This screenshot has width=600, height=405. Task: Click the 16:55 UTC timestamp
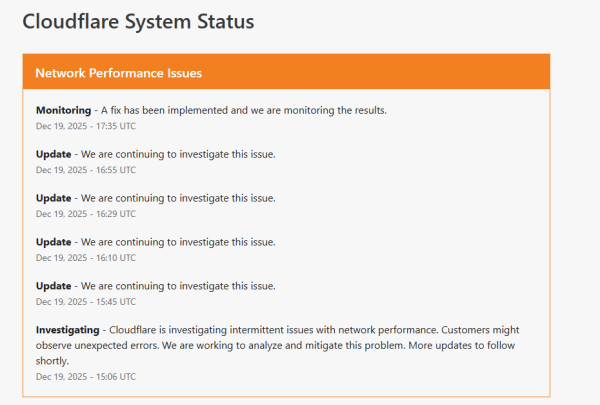tap(86, 170)
